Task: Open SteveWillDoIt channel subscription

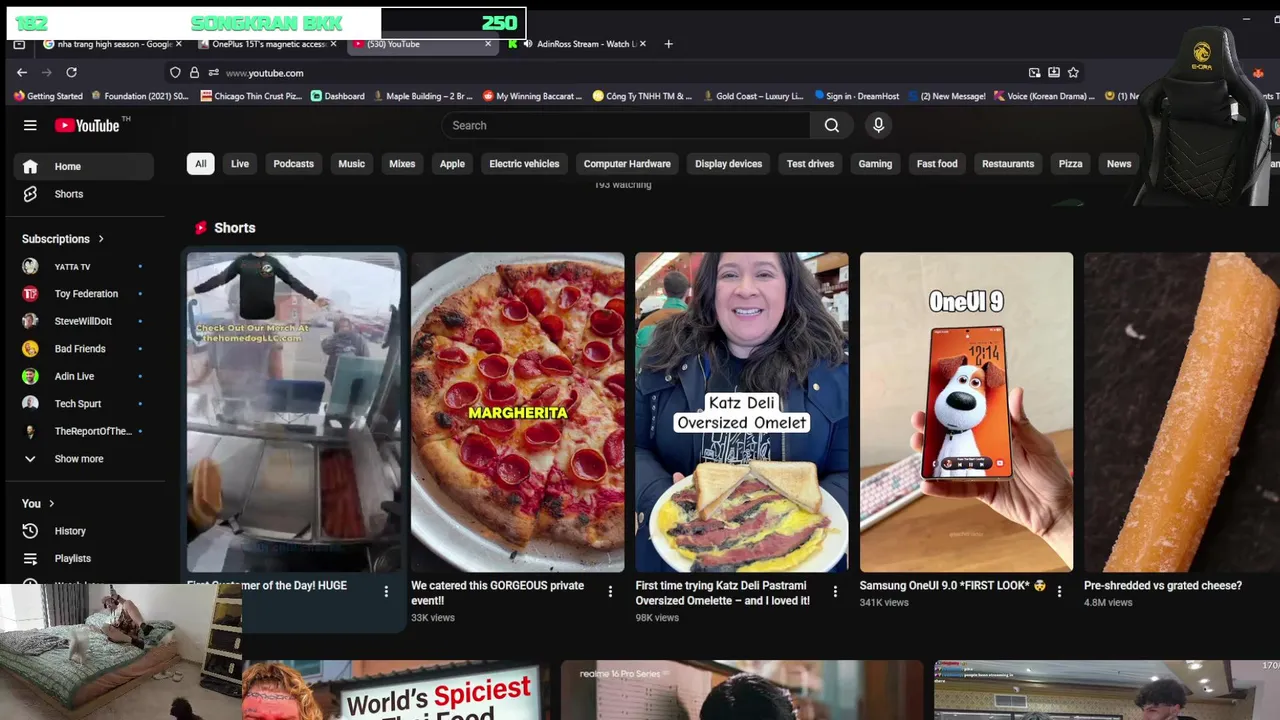Action: pos(84,321)
